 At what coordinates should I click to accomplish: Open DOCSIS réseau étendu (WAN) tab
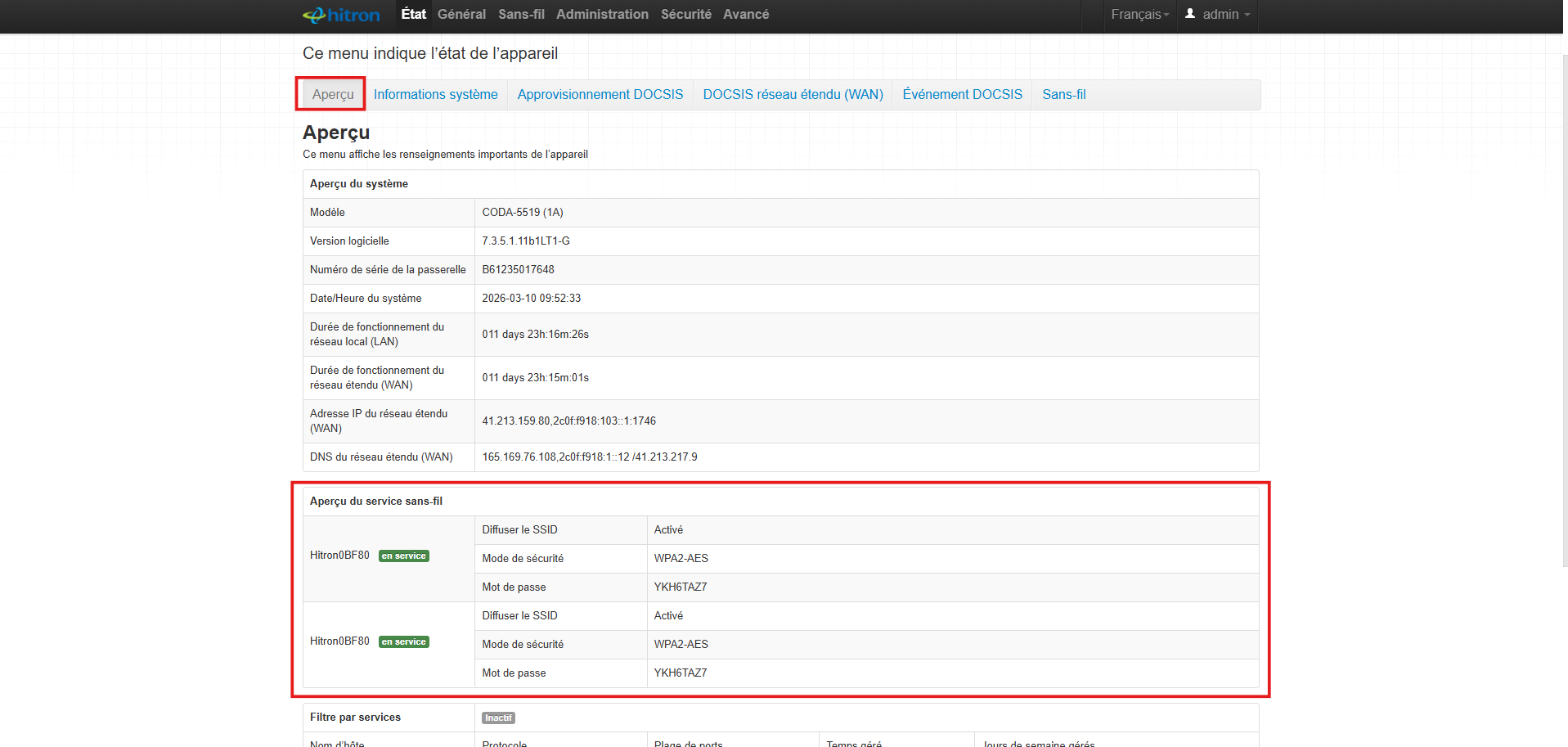tap(793, 94)
